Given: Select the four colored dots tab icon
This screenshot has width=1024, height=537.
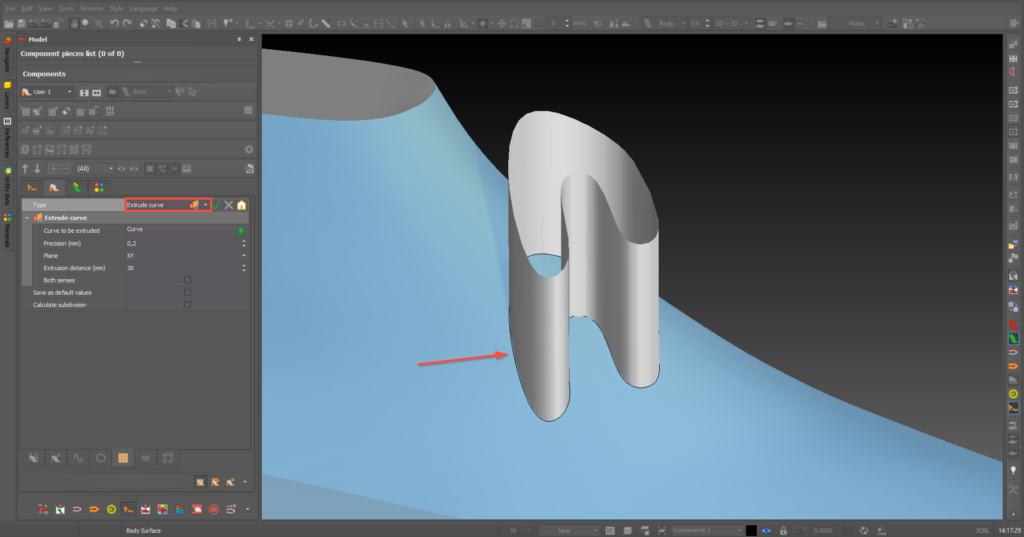Looking at the screenshot, I should pos(99,187).
